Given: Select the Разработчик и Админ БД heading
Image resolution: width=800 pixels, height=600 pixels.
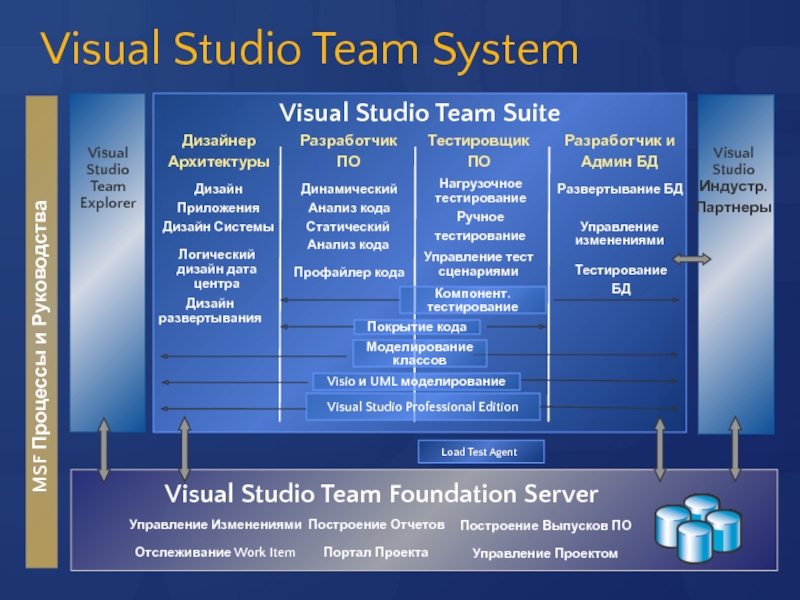Looking at the screenshot, I should coord(619,151).
